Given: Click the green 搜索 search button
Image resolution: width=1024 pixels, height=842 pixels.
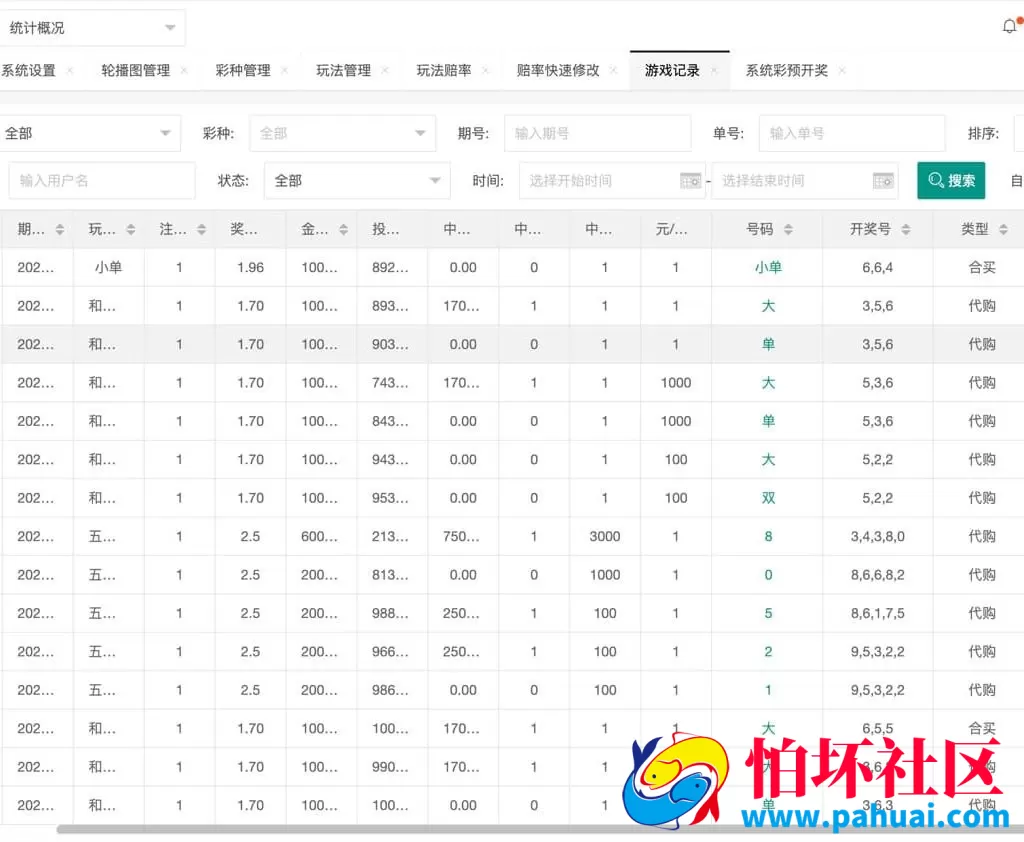Looking at the screenshot, I should (x=950, y=181).
